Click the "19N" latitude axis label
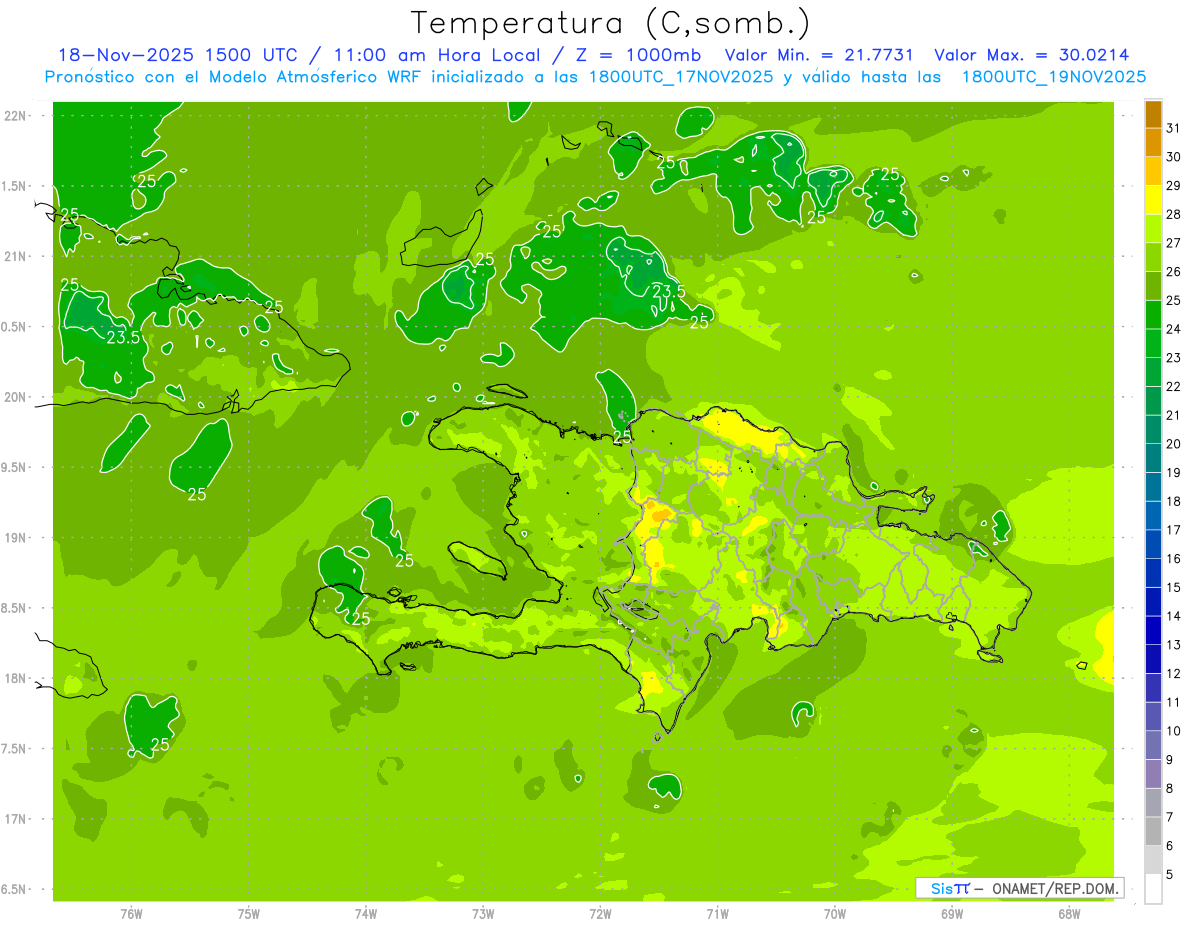The image size is (1200, 927). (16, 538)
